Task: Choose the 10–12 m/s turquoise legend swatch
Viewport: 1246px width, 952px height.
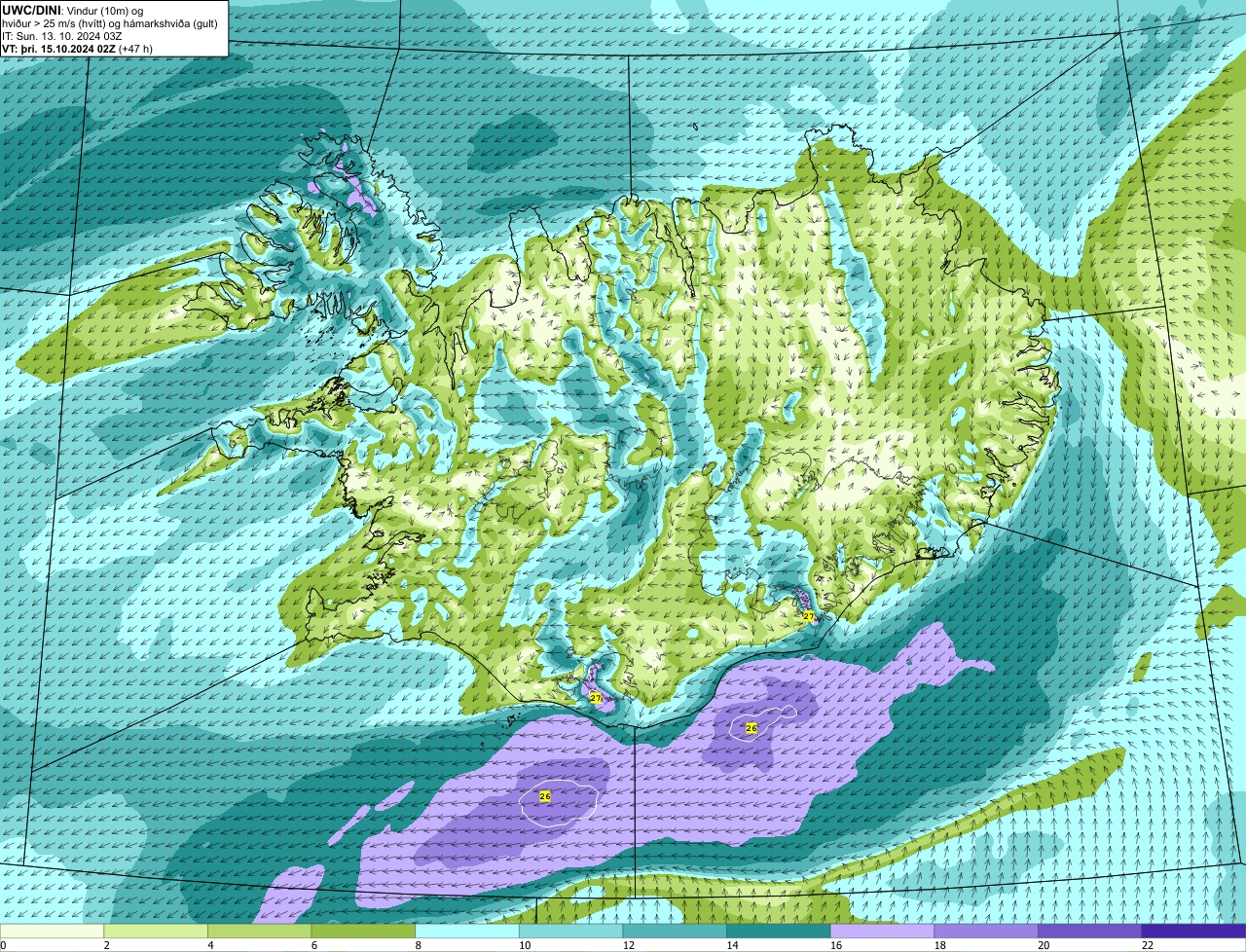Action: (571, 932)
